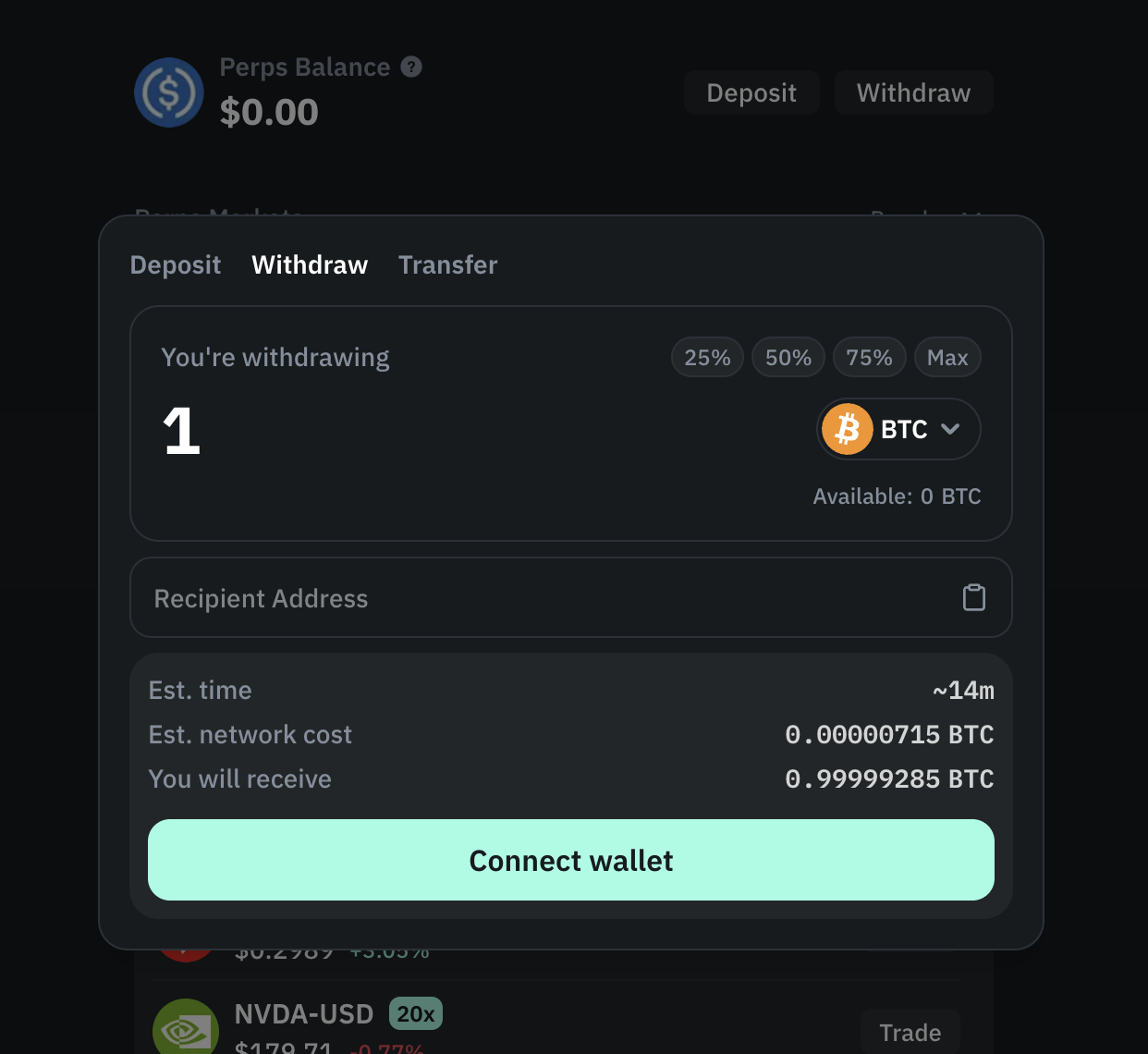Click the paste clipboard icon in Recipient Address
Image resolution: width=1148 pixels, height=1054 pixels.
[974, 597]
